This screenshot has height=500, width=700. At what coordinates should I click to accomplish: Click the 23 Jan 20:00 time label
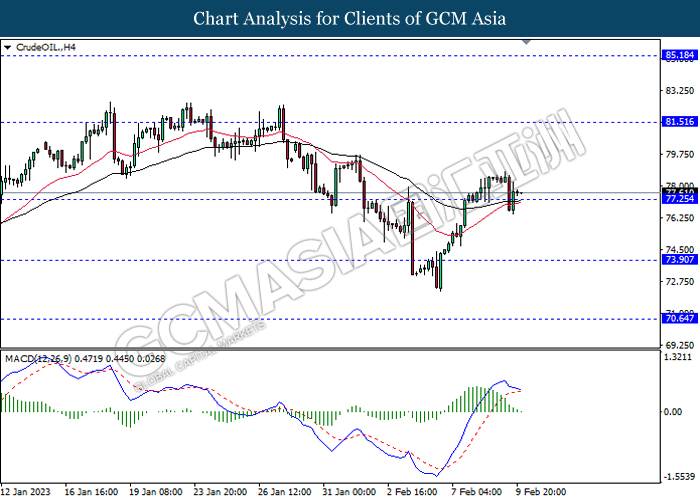(x=220, y=492)
